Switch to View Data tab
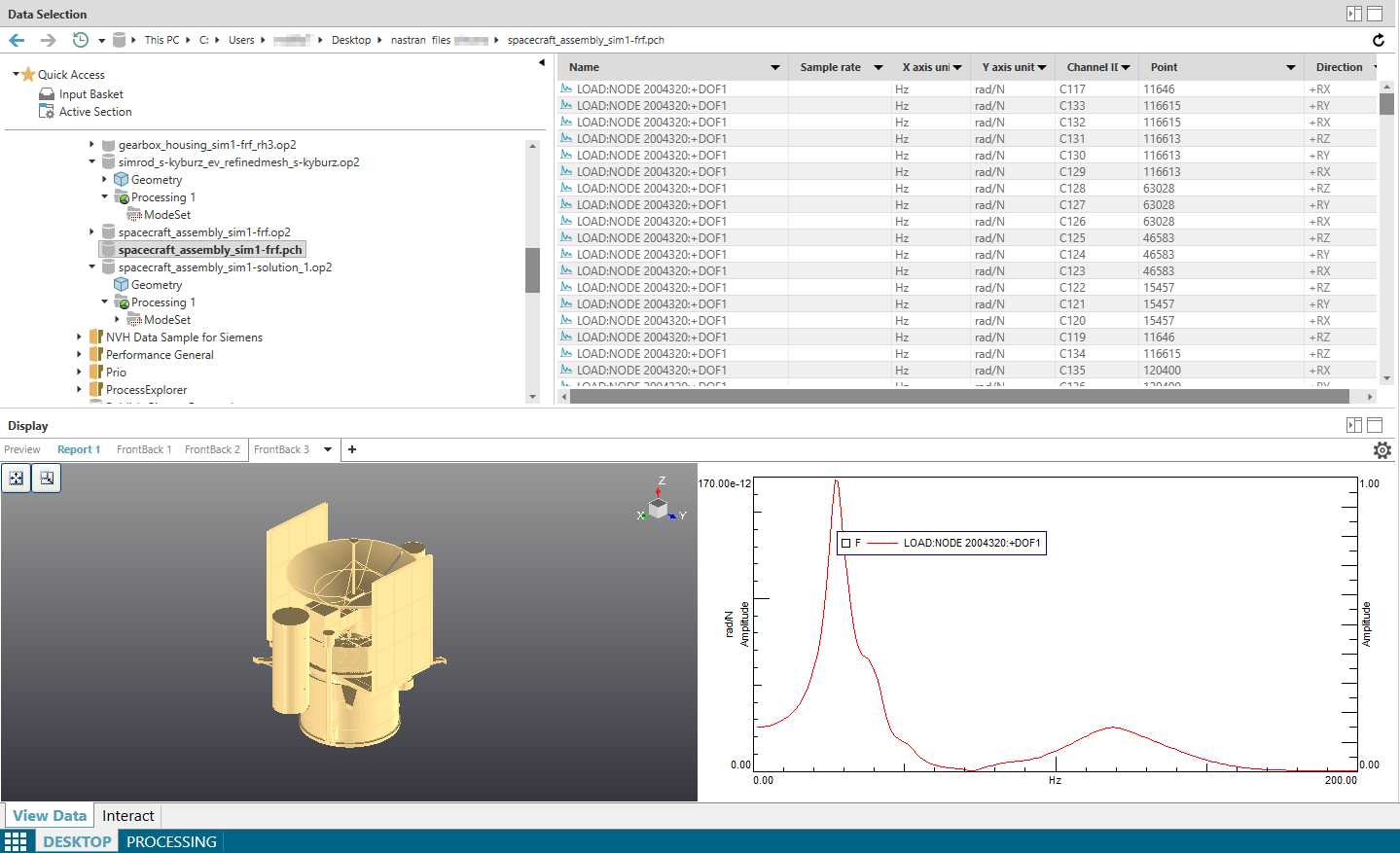 50,816
